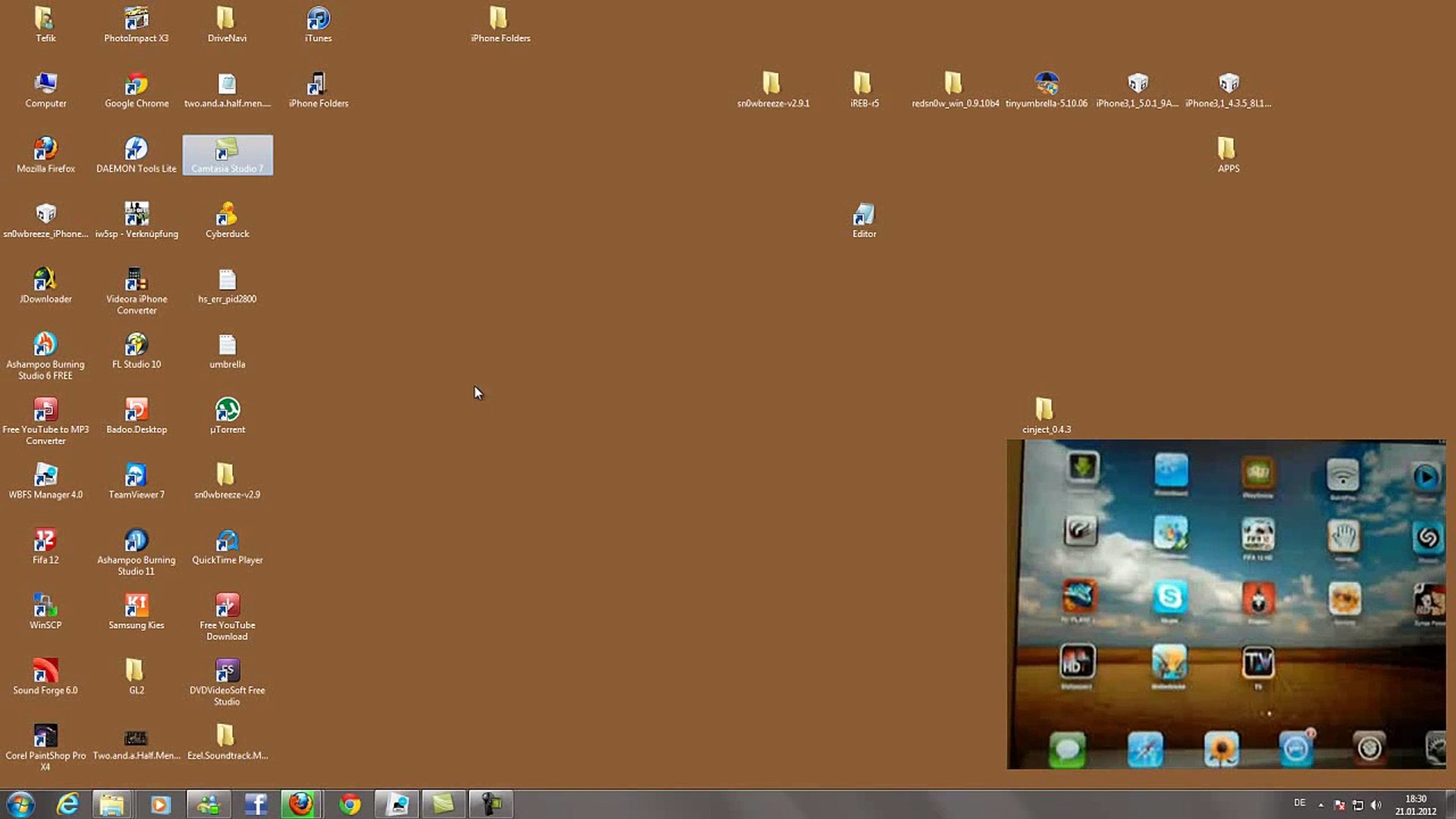This screenshot has width=1456, height=819.
Task: Open the JDownloader shortcut
Action: point(45,286)
